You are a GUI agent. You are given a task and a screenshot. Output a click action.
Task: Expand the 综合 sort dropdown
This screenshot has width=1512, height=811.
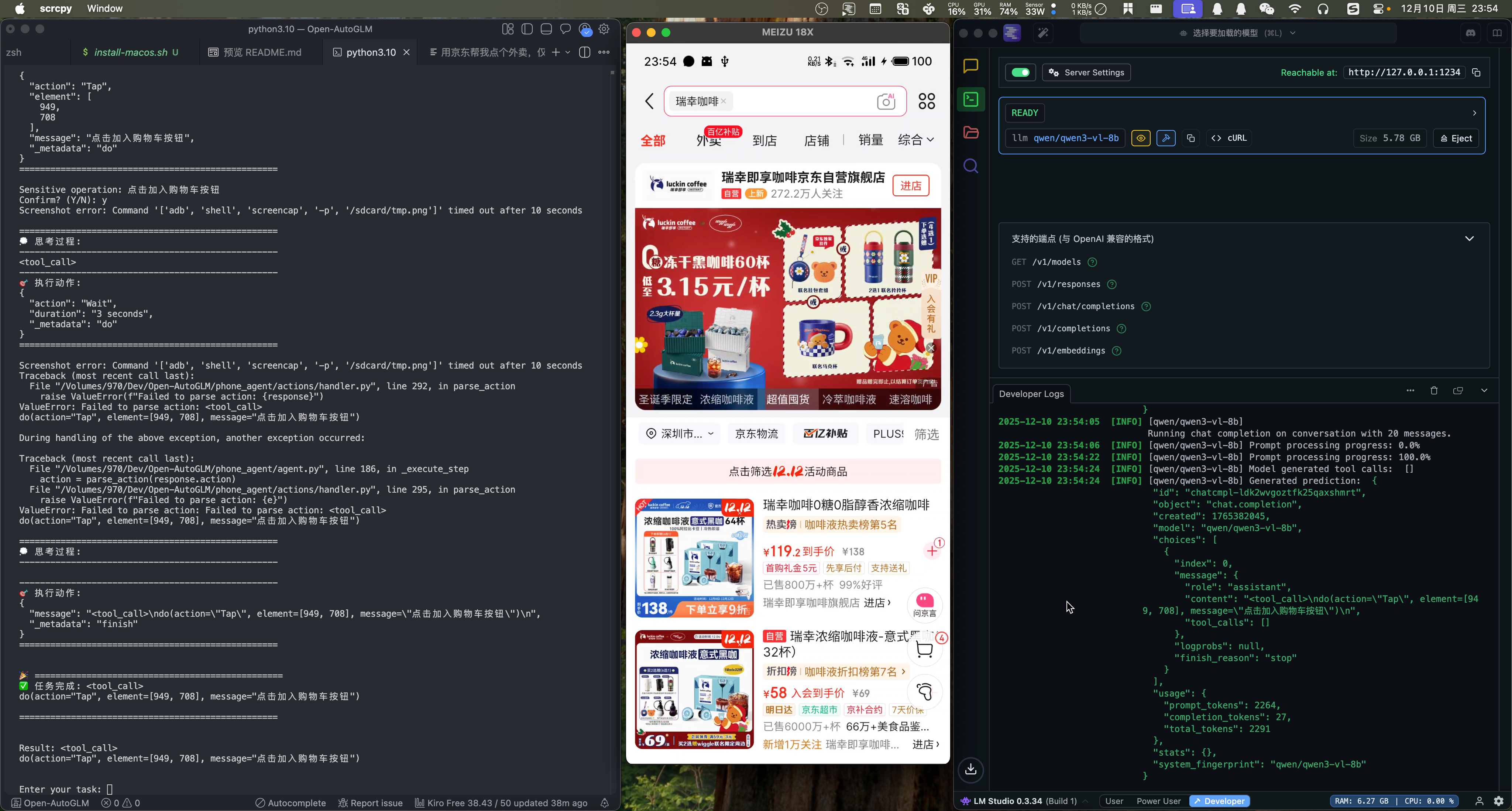[915, 140]
